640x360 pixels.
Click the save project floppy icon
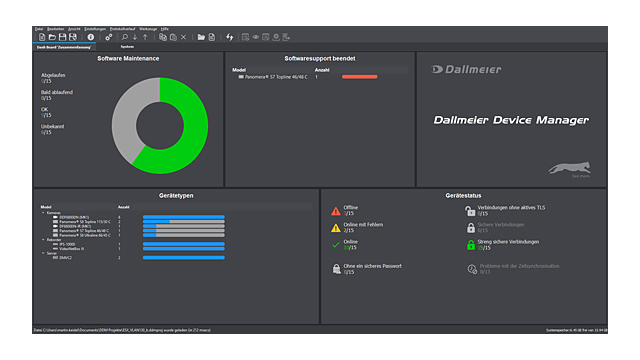tap(62, 37)
